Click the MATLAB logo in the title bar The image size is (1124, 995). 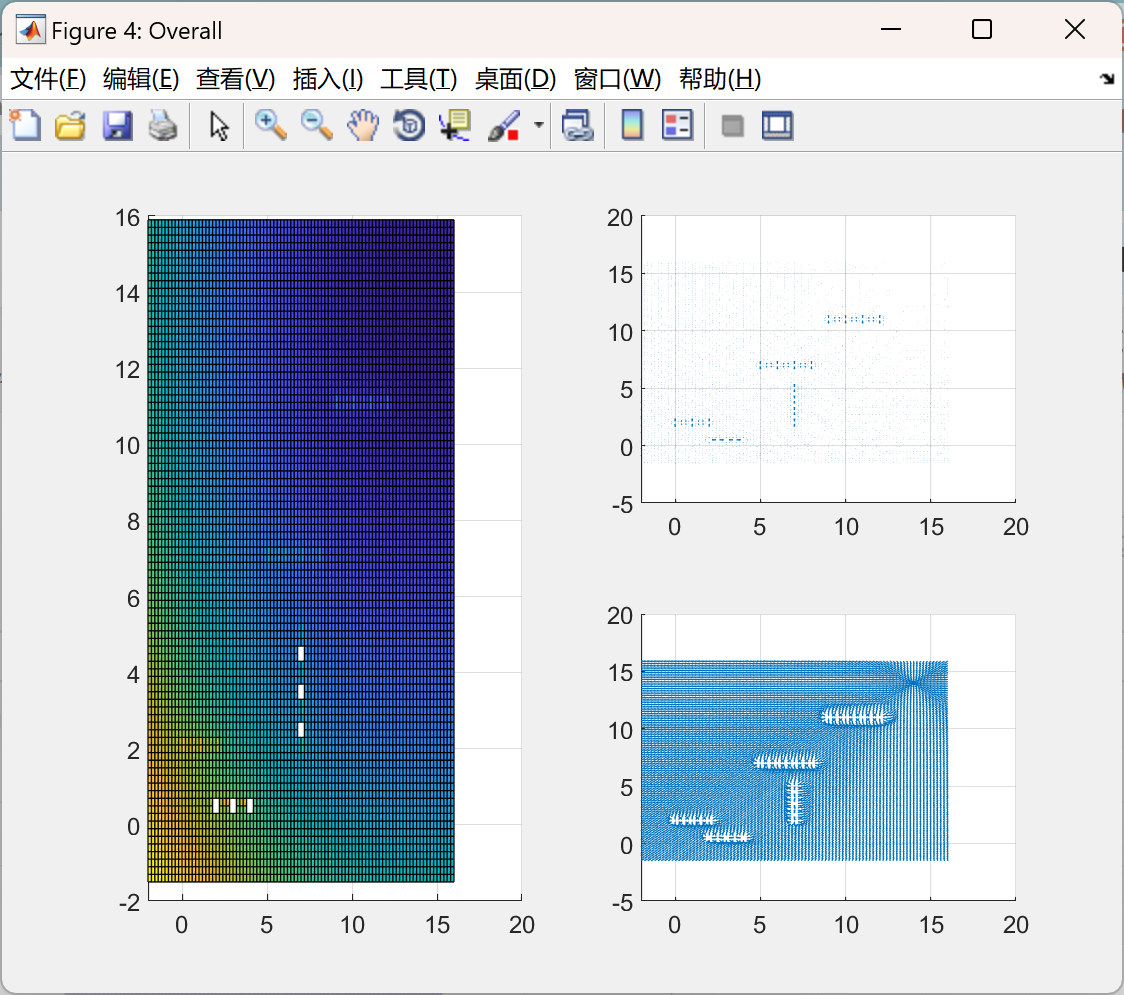(31, 30)
